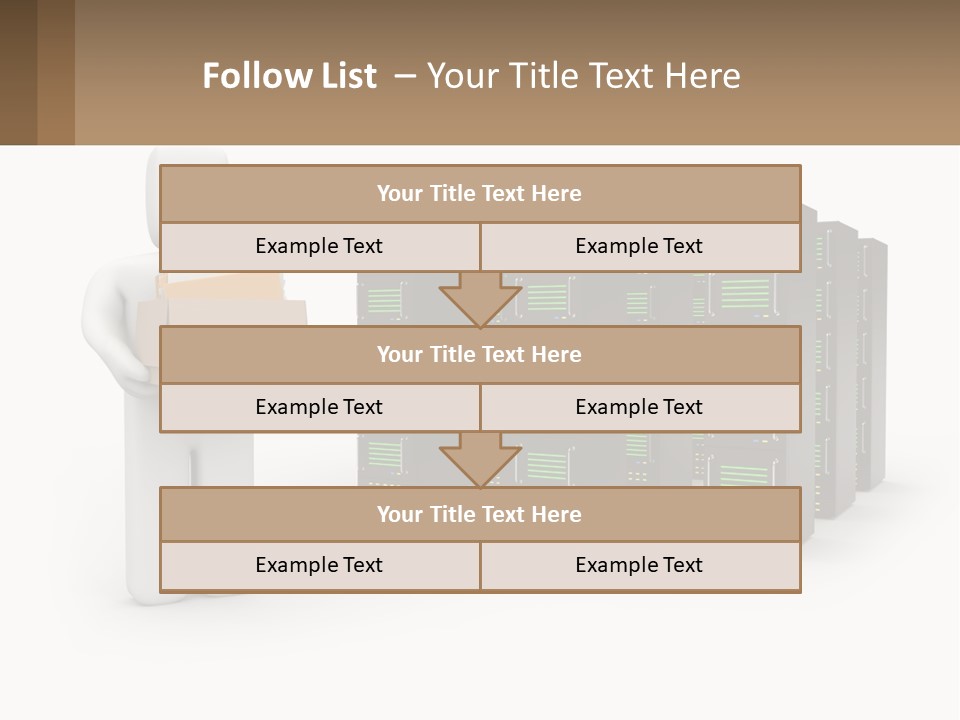
Task: Click left Example Text cell in bottom table
Action: [x=319, y=565]
